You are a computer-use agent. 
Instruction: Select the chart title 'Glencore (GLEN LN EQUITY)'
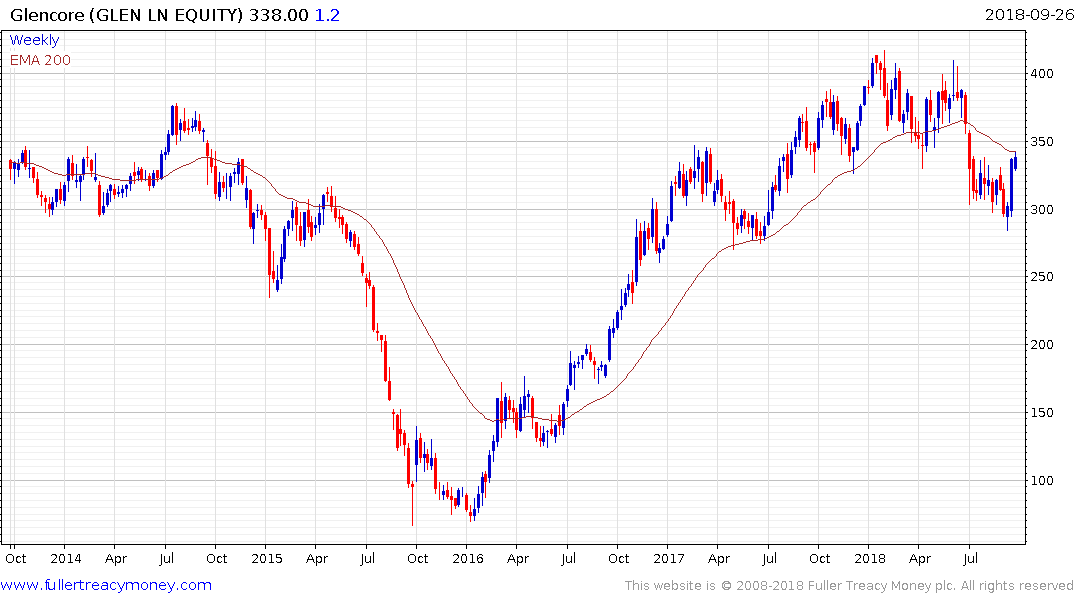[x=127, y=15]
